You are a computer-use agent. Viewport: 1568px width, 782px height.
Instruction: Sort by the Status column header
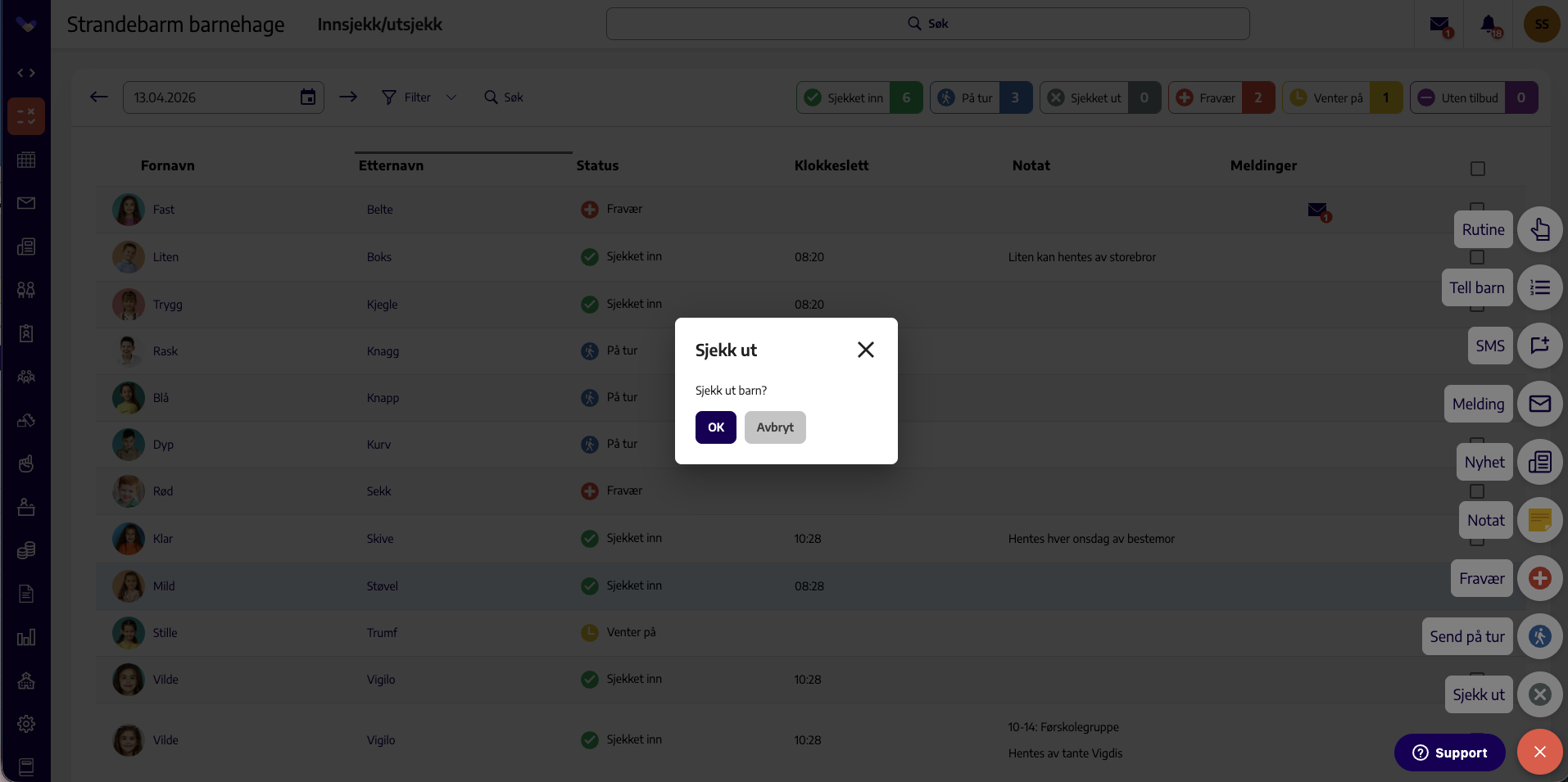597,165
